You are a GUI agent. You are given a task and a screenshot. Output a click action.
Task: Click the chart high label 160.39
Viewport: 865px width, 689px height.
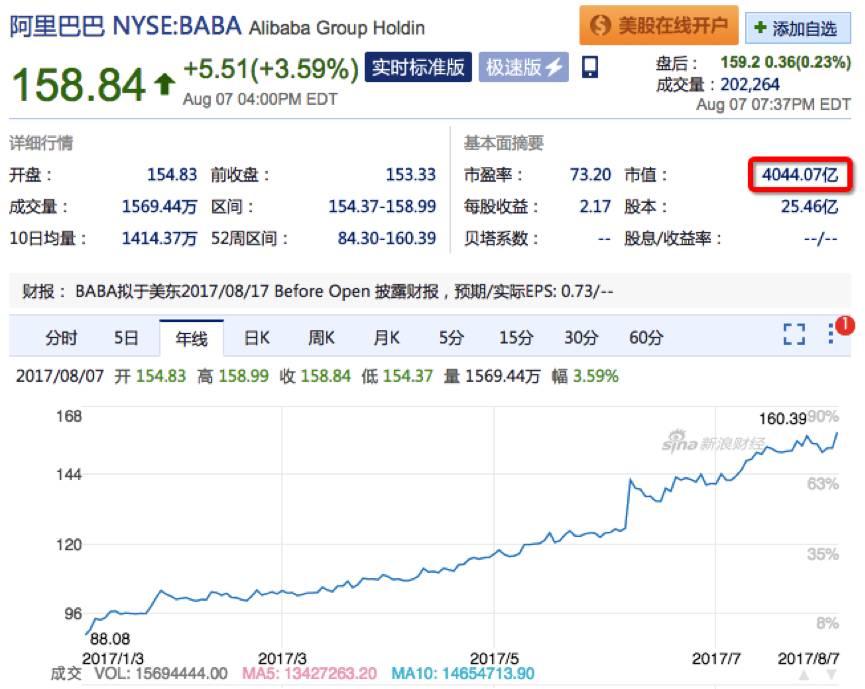coord(782,419)
